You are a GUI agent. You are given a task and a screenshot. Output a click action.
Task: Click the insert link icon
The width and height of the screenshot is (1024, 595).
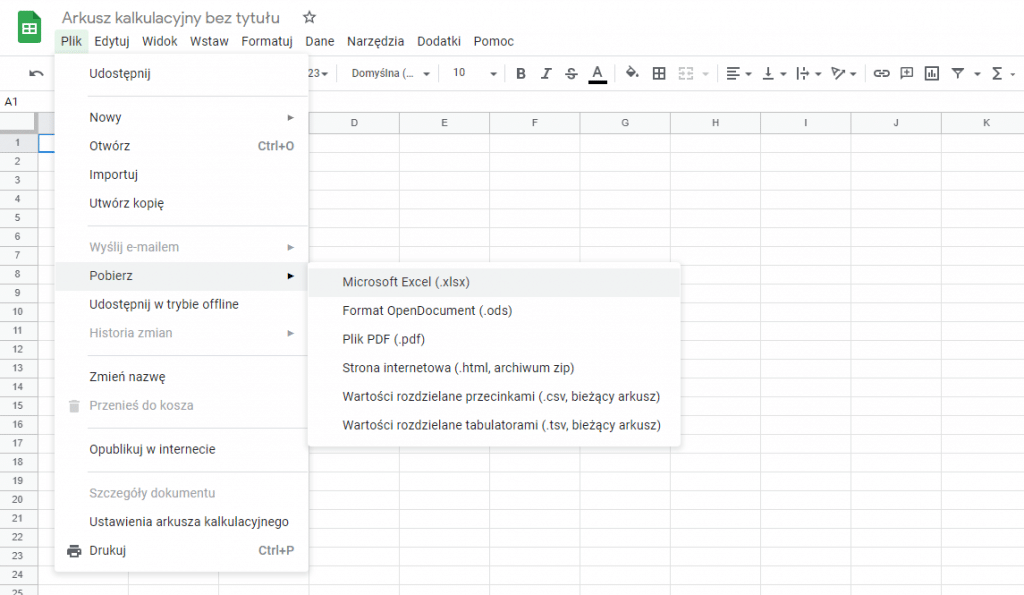881,73
